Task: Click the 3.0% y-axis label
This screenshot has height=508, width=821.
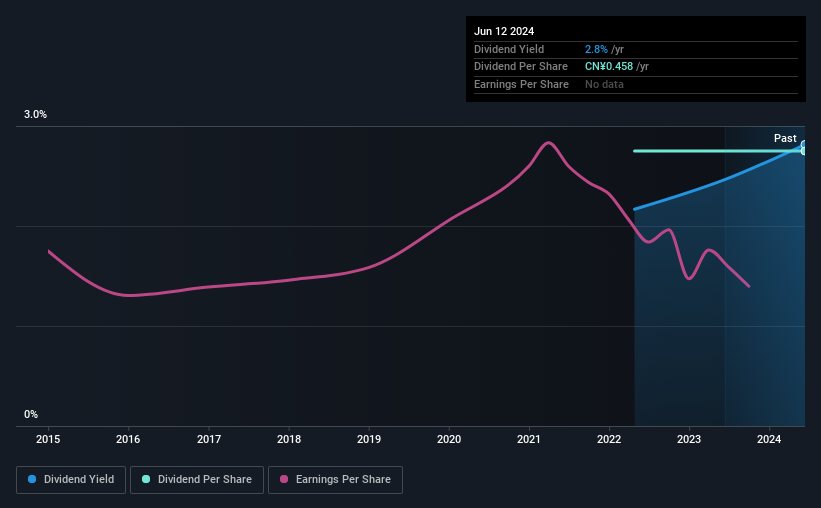Action: pos(35,114)
